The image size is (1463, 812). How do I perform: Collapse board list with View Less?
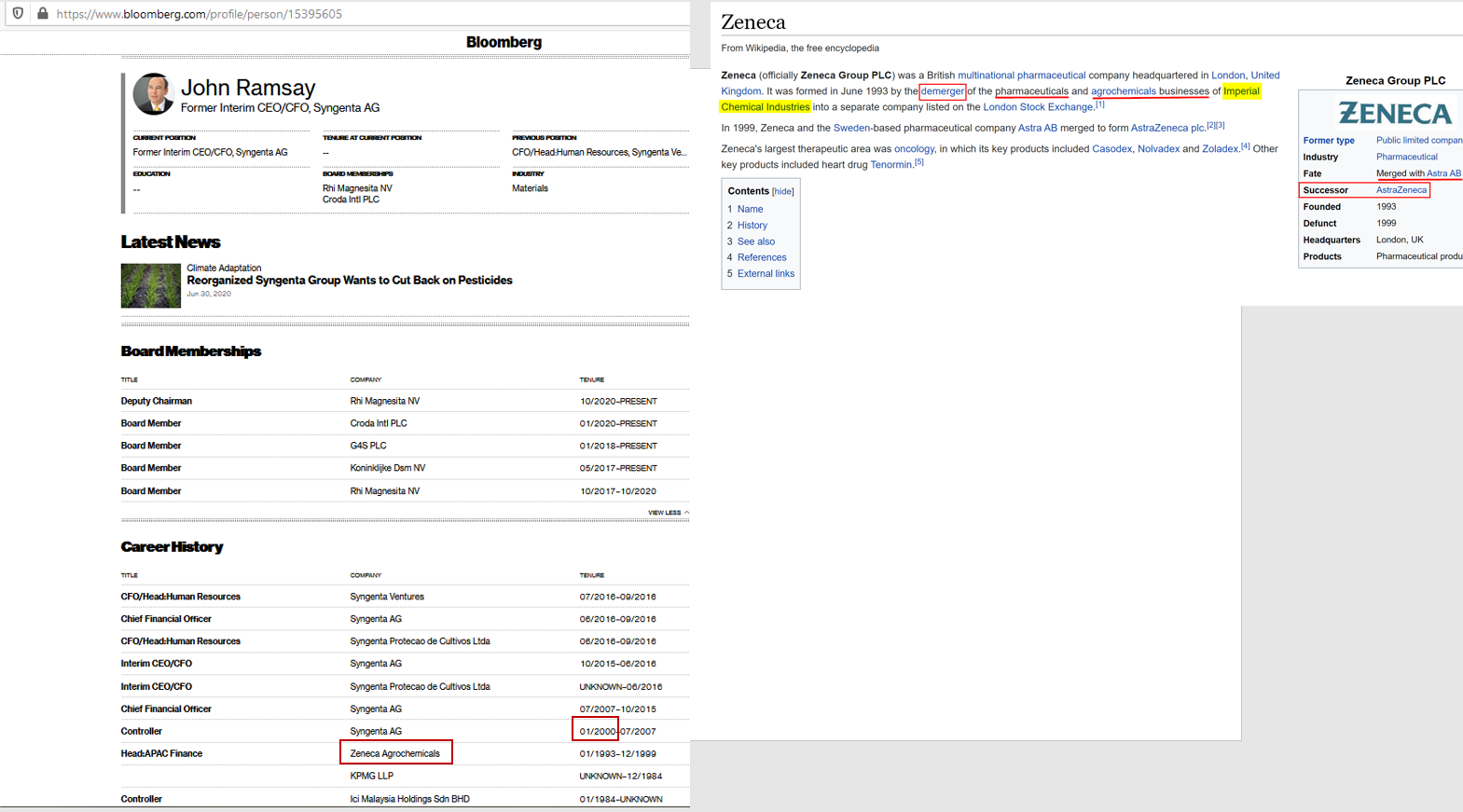pyautogui.click(x=669, y=513)
